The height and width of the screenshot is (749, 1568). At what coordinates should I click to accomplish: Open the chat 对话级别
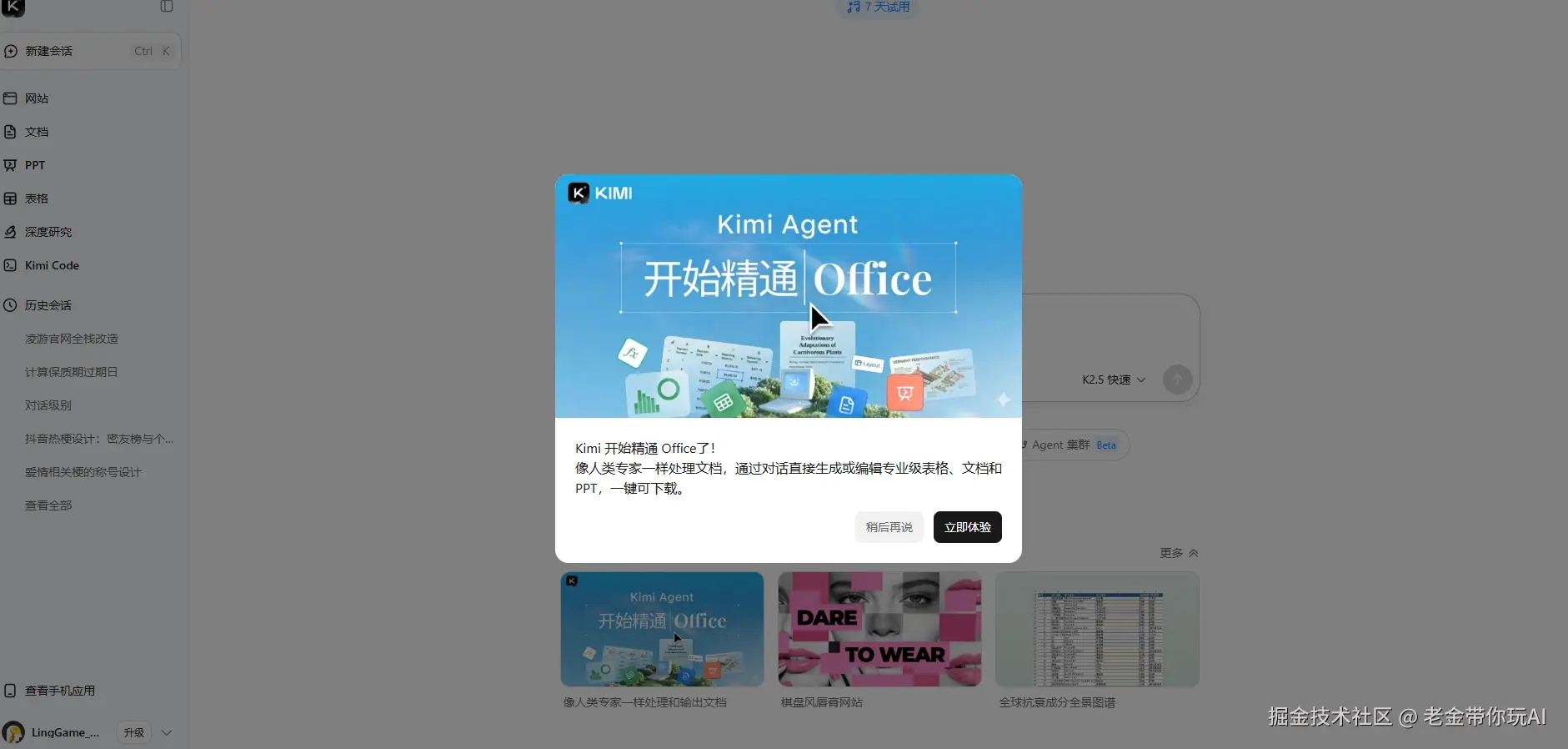48,405
